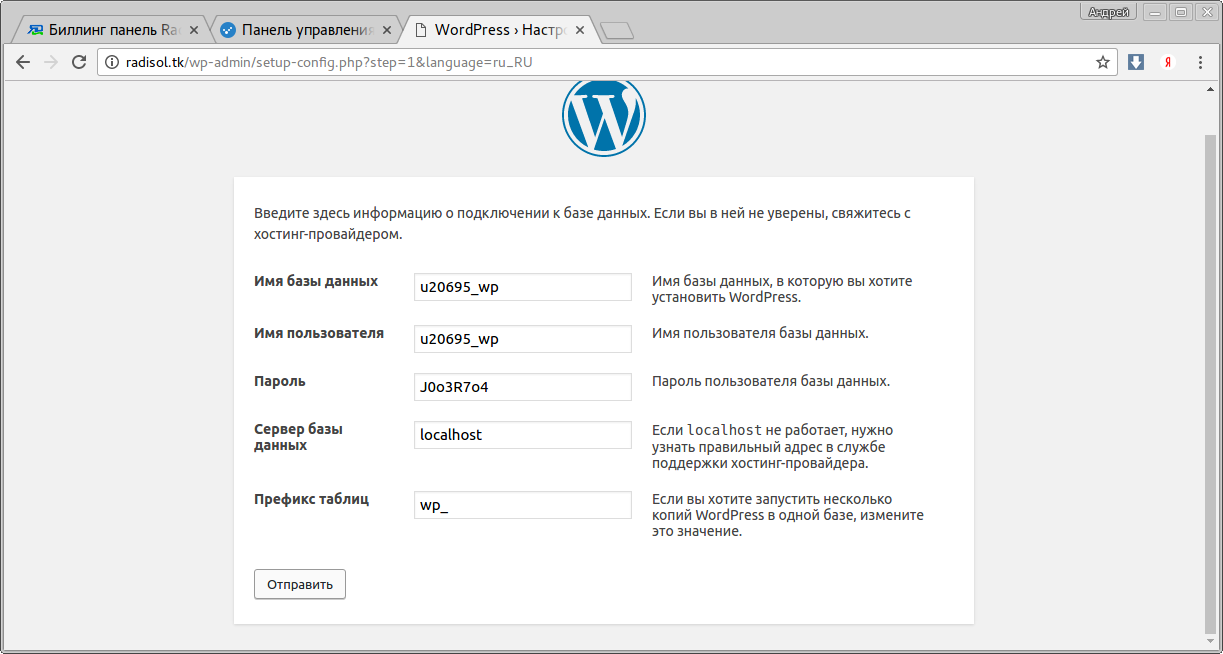Click the text в которую вы хотите установить WordPress
The image size is (1223, 654).
782,289
